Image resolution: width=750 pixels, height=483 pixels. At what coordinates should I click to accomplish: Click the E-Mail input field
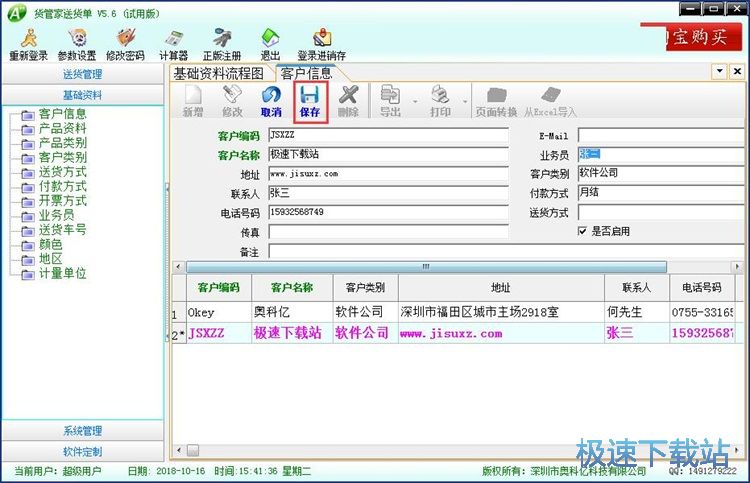point(661,135)
